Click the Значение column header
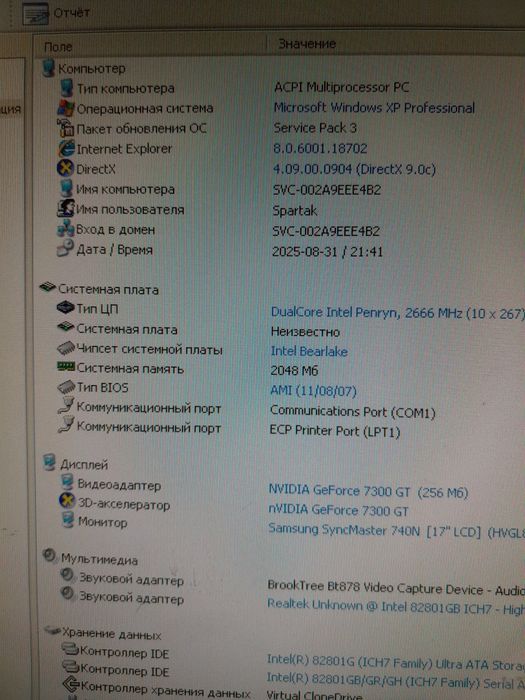 (x=307, y=44)
